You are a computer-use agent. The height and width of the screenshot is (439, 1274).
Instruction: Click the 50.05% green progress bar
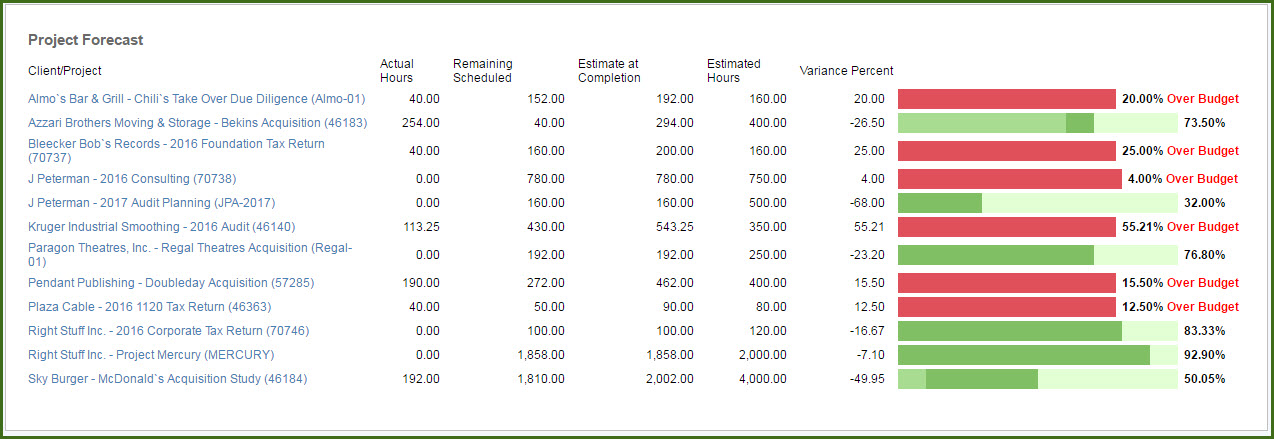tap(1038, 379)
